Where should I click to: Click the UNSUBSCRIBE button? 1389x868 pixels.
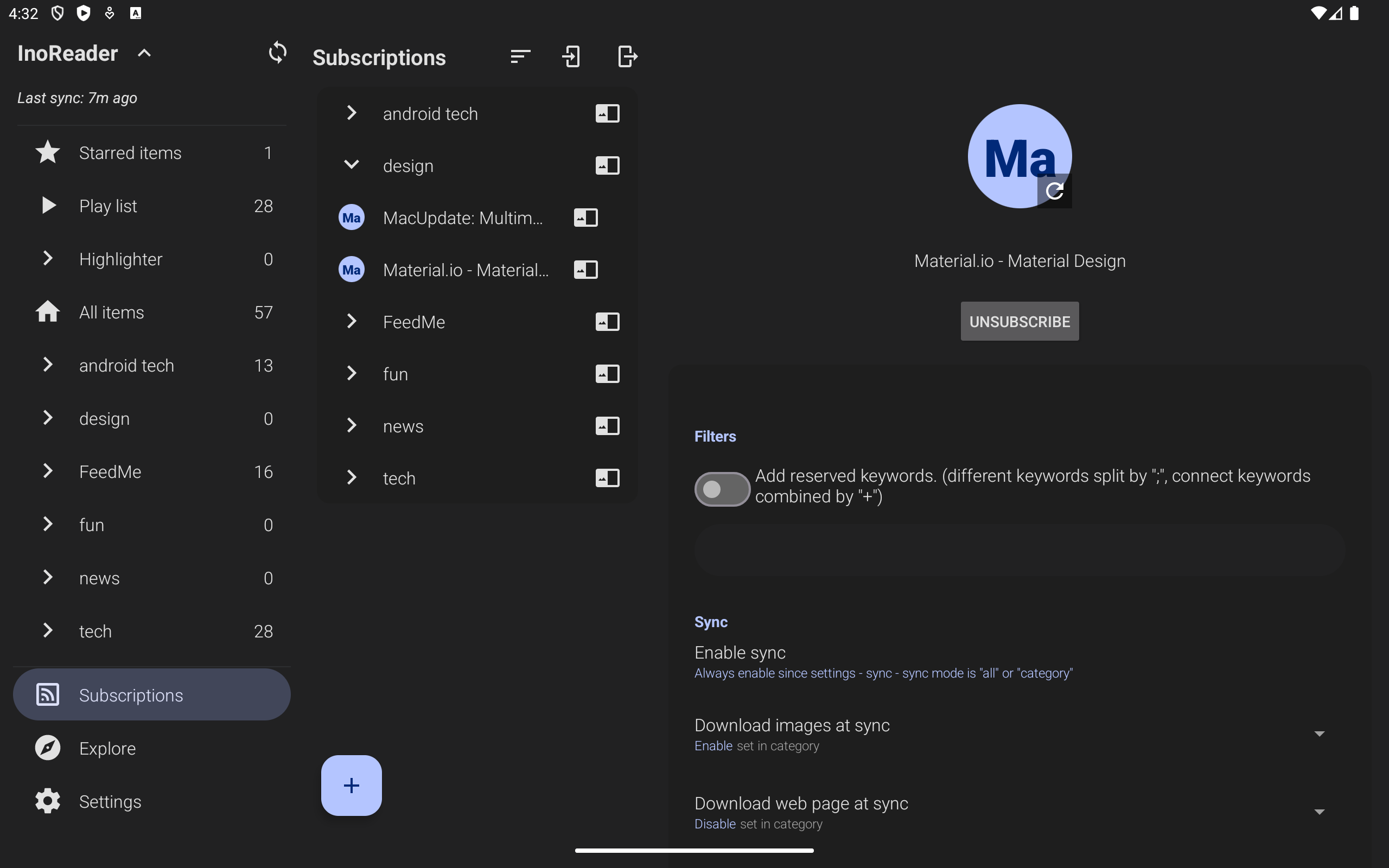pos(1020,322)
